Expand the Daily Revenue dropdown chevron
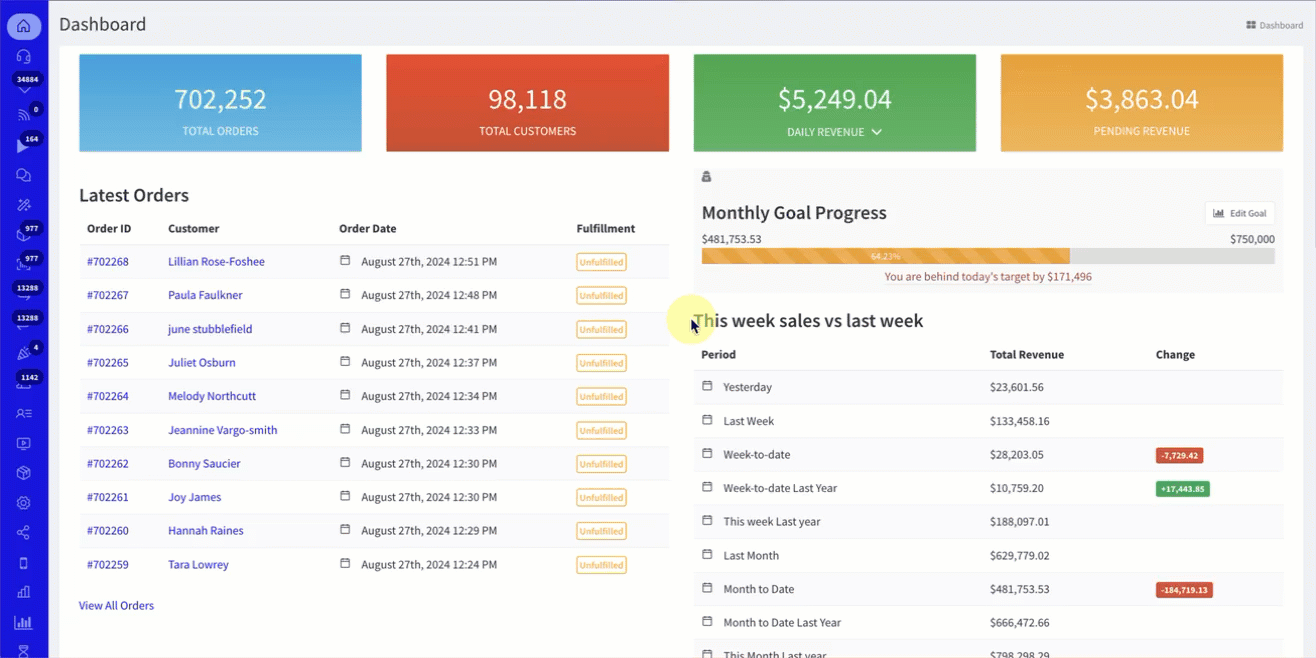Image resolution: width=1316 pixels, height=658 pixels. (x=877, y=132)
